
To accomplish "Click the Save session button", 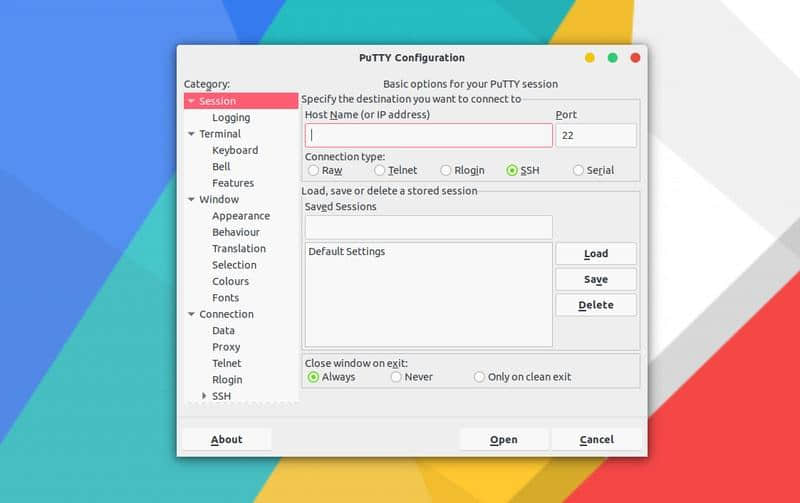I will [596, 280].
